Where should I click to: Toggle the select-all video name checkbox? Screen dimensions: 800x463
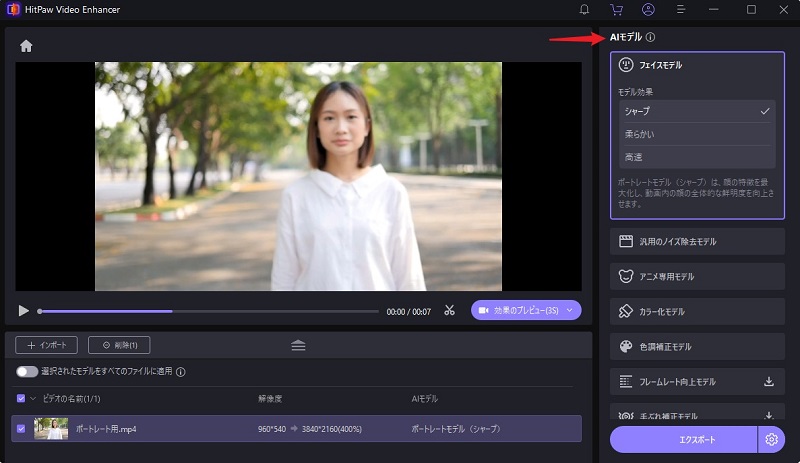[21, 398]
